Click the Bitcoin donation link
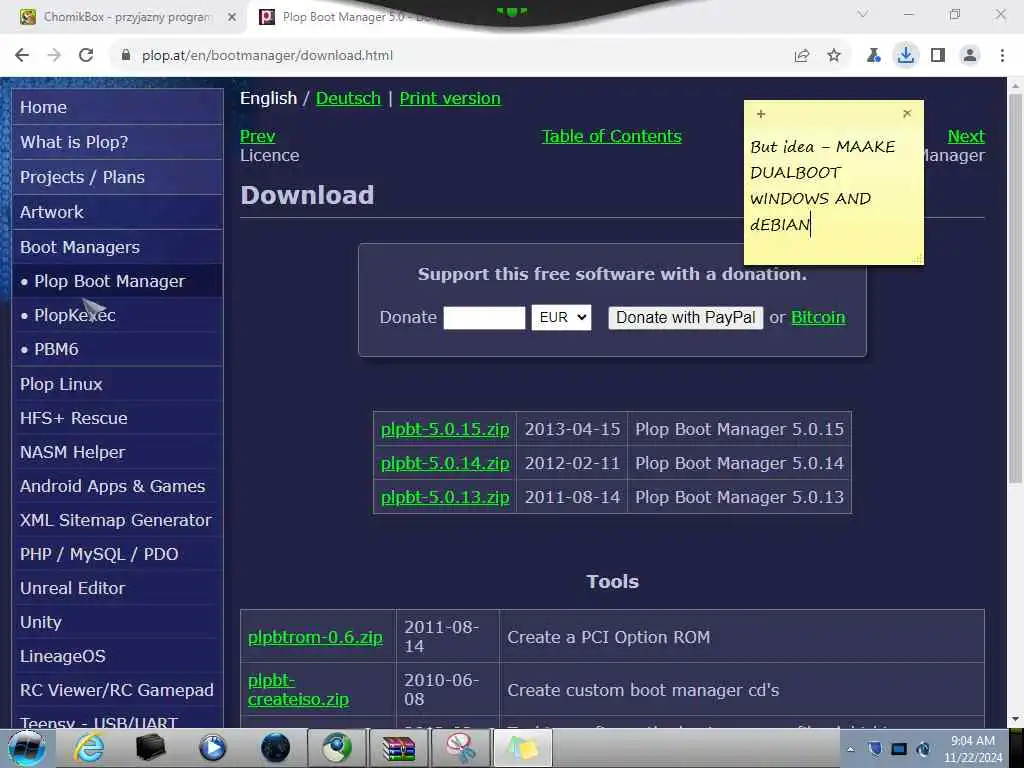This screenshot has height=768, width=1024. coord(818,317)
